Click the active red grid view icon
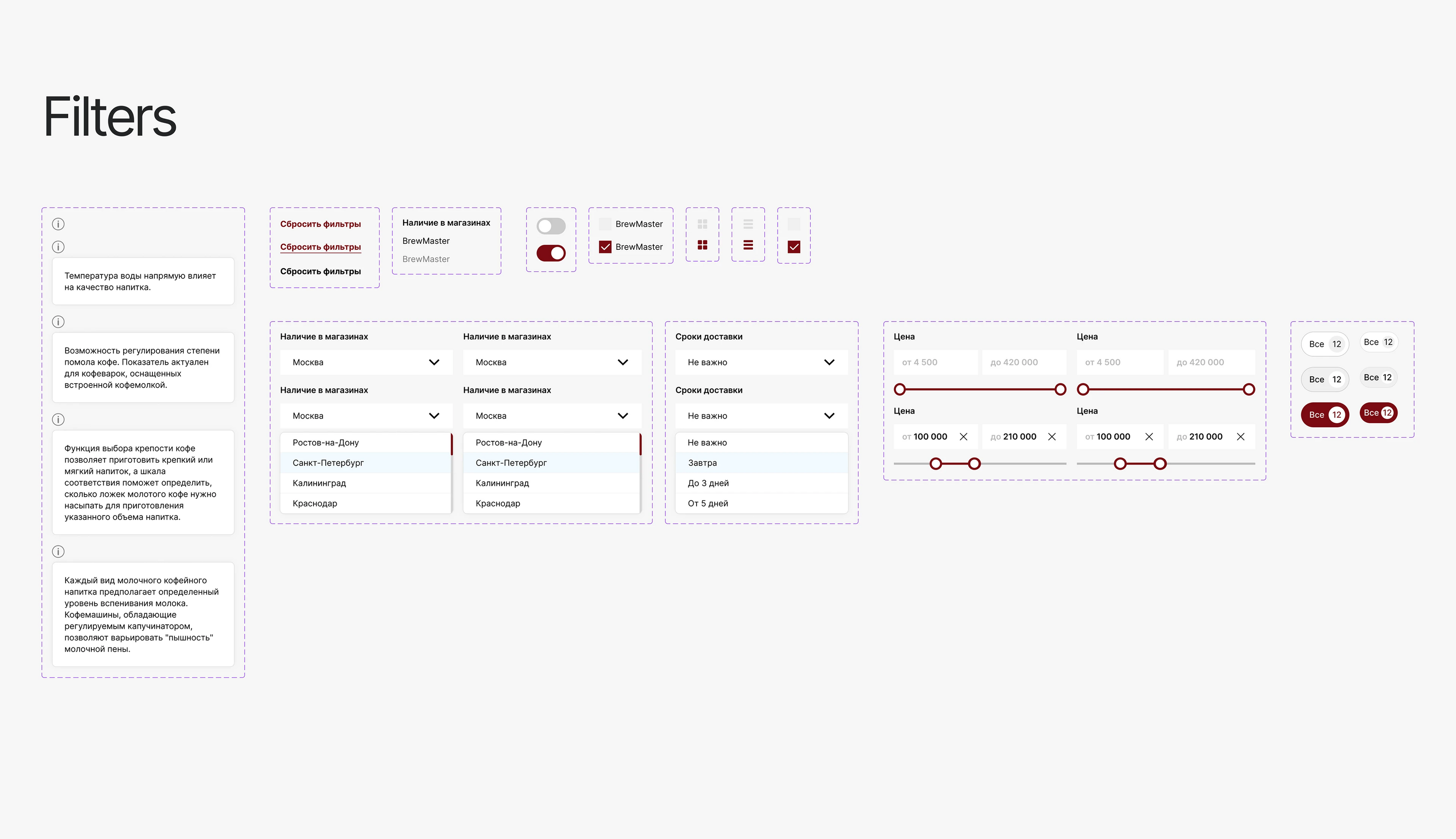This screenshot has height=839, width=1456. pyautogui.click(x=702, y=246)
